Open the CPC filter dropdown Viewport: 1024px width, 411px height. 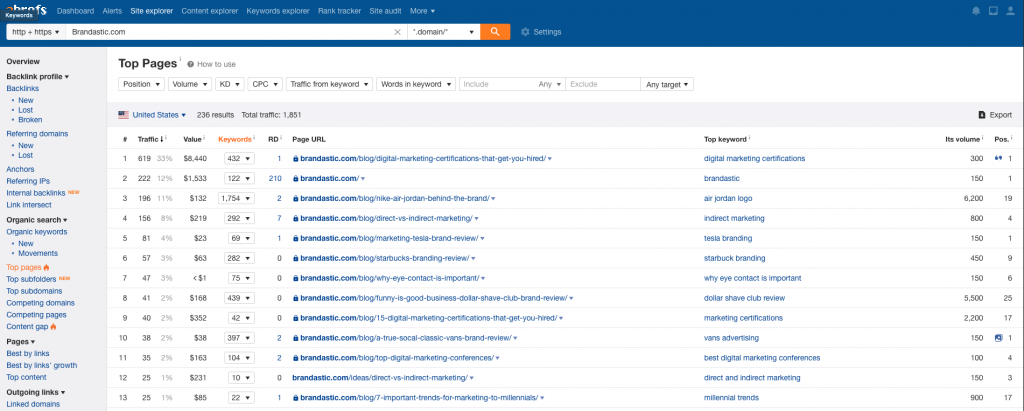(x=265, y=84)
